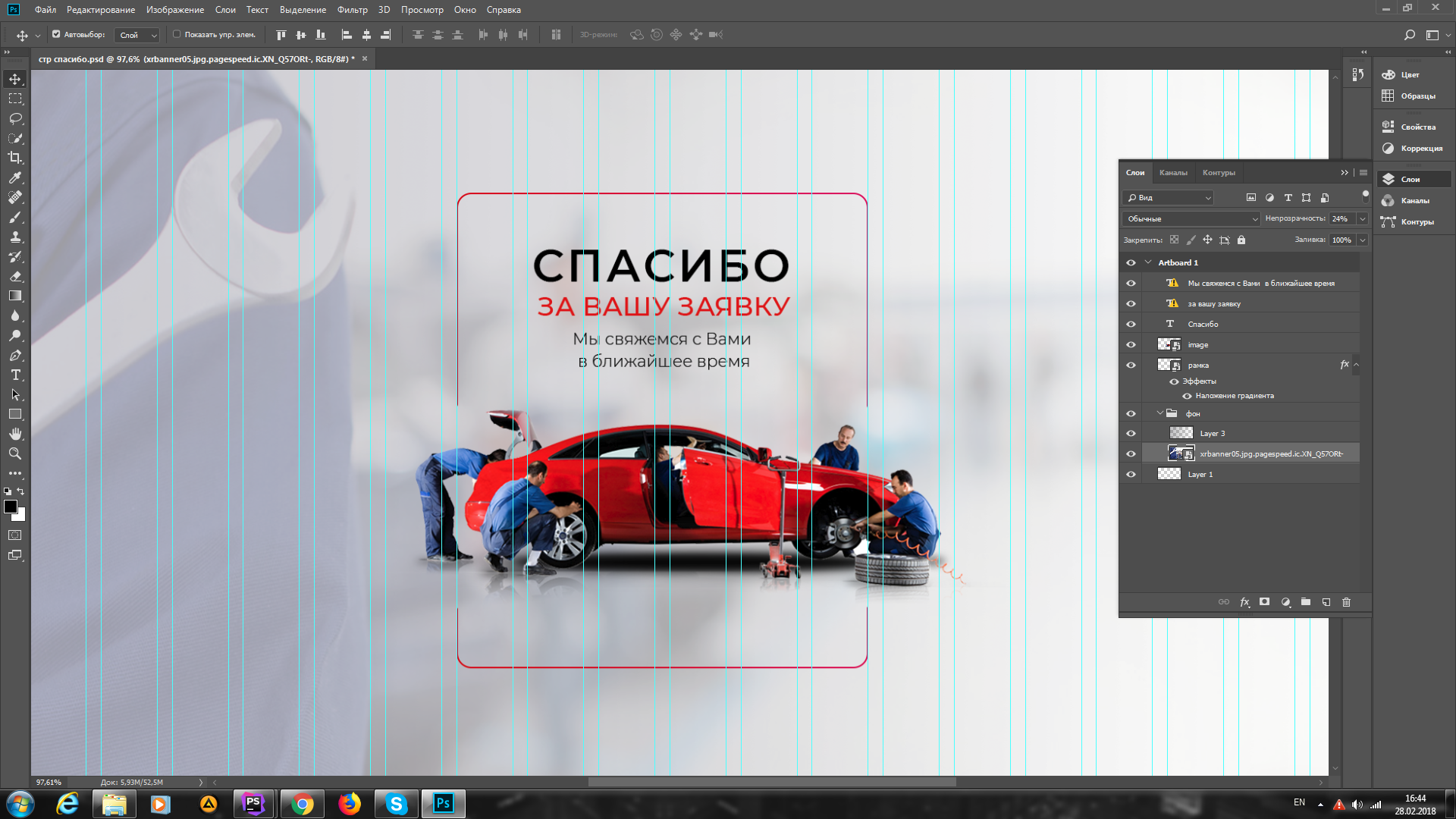Select the Pen tool
This screenshot has width=1456, height=819.
tap(15, 355)
